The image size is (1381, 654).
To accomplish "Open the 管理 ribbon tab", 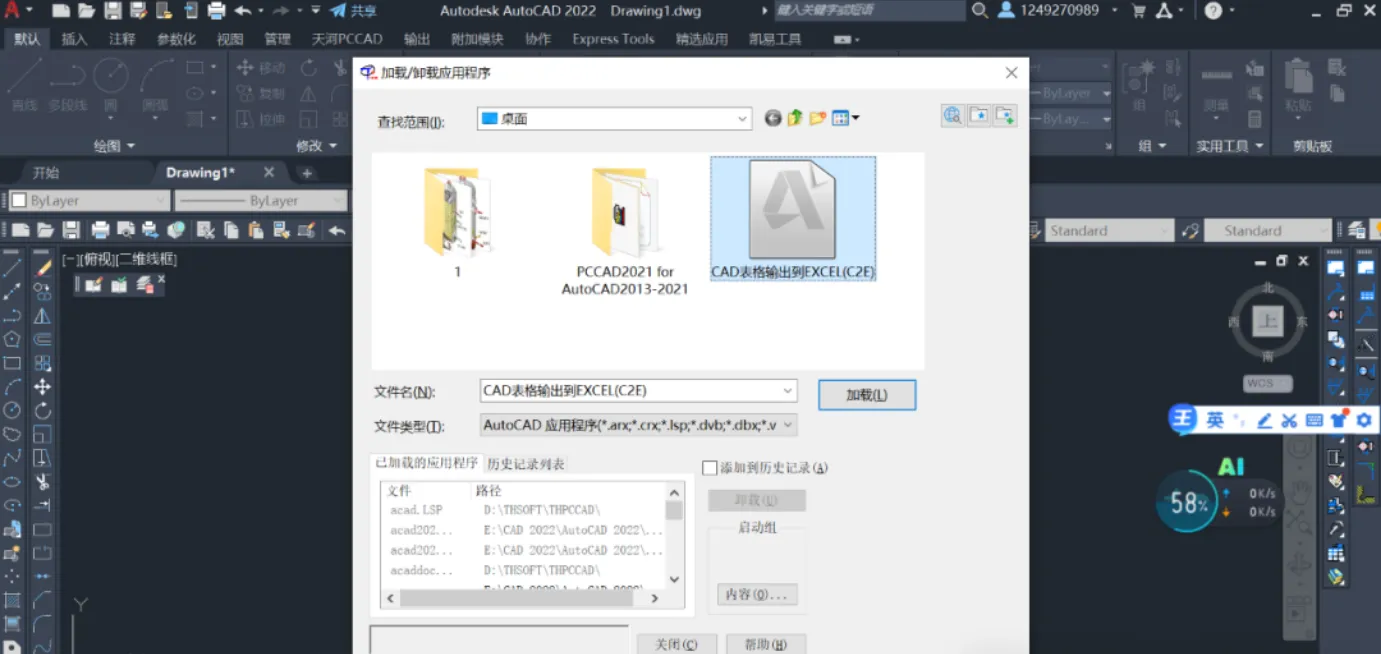I will point(277,39).
